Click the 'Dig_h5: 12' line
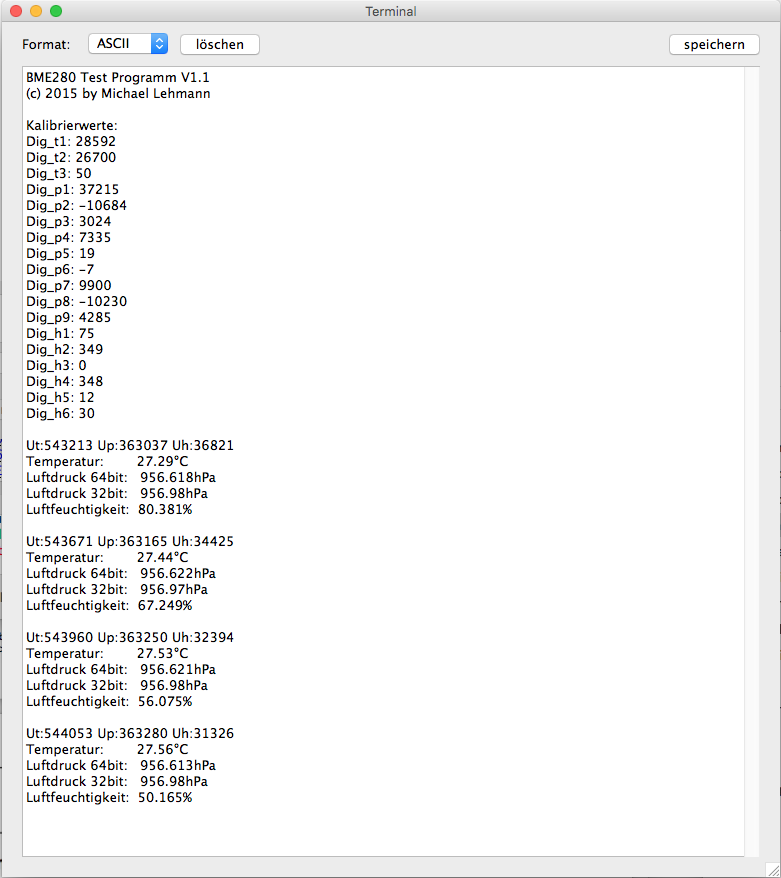Screen dimensions: 781x878 click(60, 398)
